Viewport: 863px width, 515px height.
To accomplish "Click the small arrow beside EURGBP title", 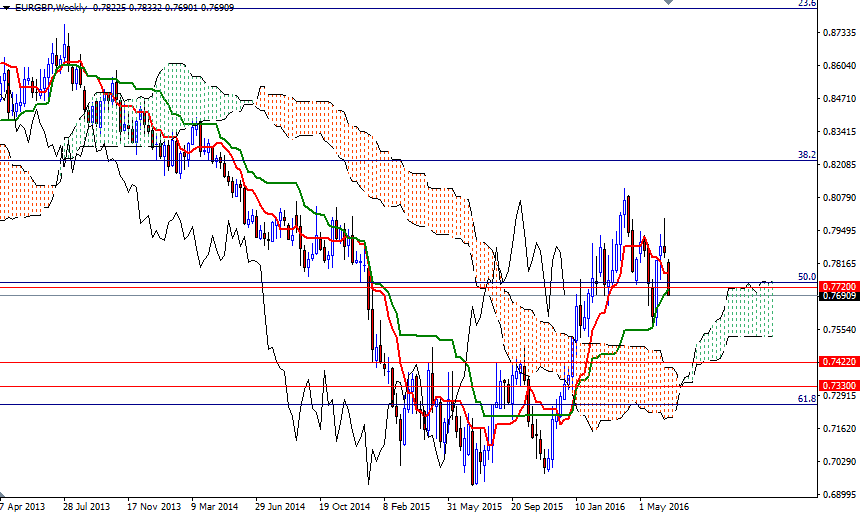I will pos(4,6).
